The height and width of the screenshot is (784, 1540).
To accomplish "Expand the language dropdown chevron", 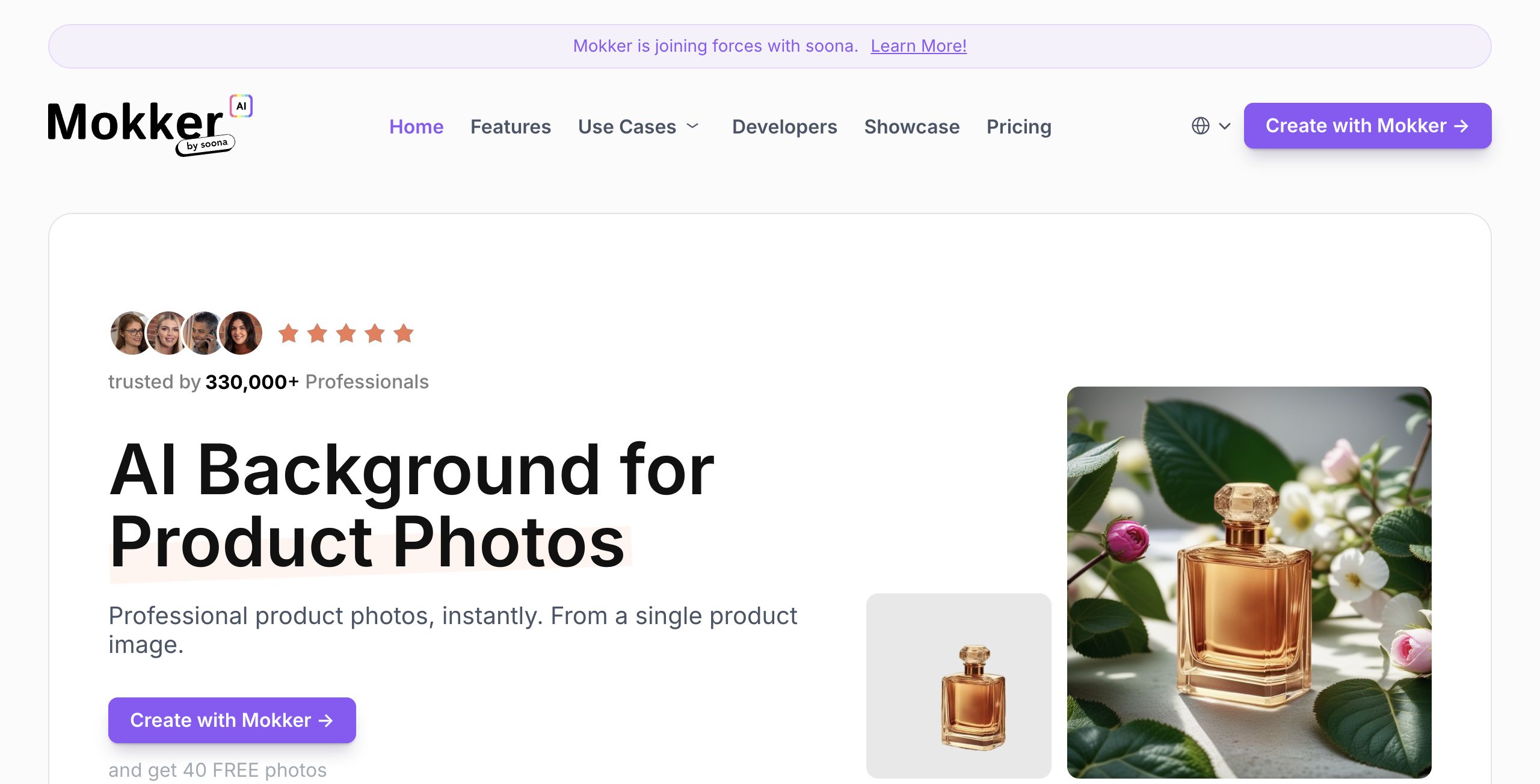I will (1224, 126).
